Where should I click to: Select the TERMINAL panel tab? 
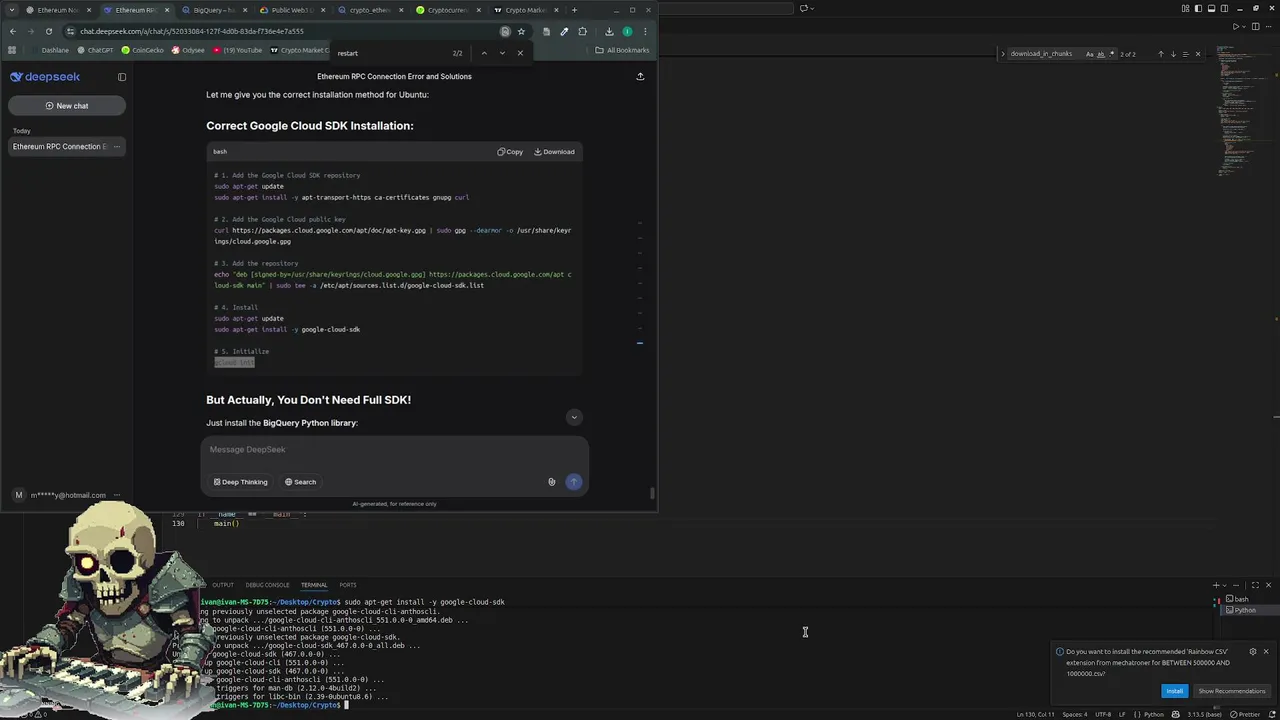tap(314, 585)
